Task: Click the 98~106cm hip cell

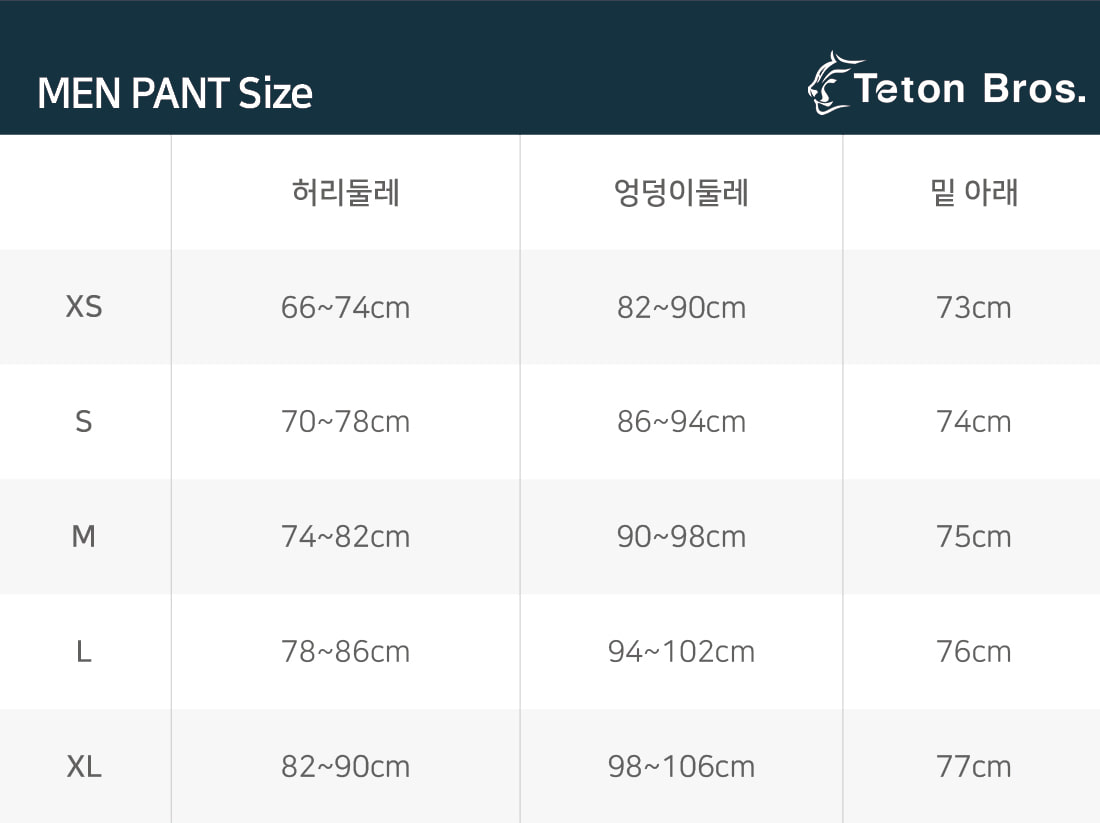Action: point(681,767)
